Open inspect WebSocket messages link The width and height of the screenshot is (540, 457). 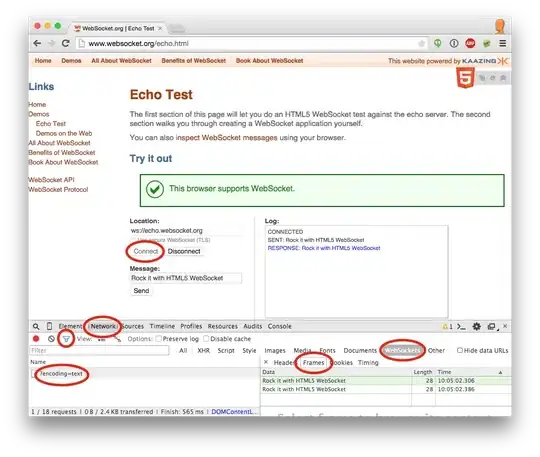point(226,138)
